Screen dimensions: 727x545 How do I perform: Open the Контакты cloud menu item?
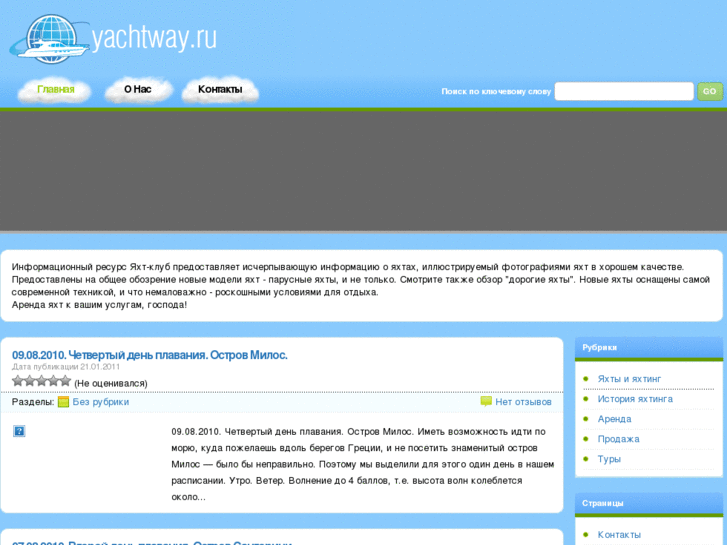(x=220, y=89)
